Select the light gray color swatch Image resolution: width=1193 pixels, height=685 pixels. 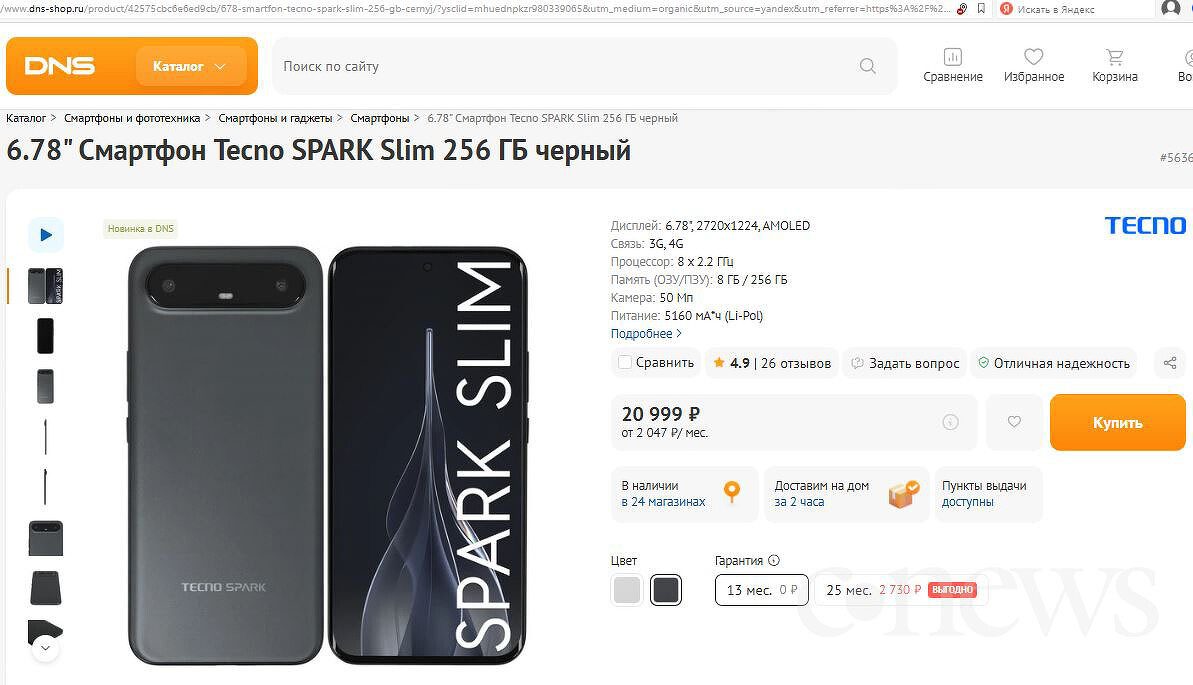[x=627, y=590]
